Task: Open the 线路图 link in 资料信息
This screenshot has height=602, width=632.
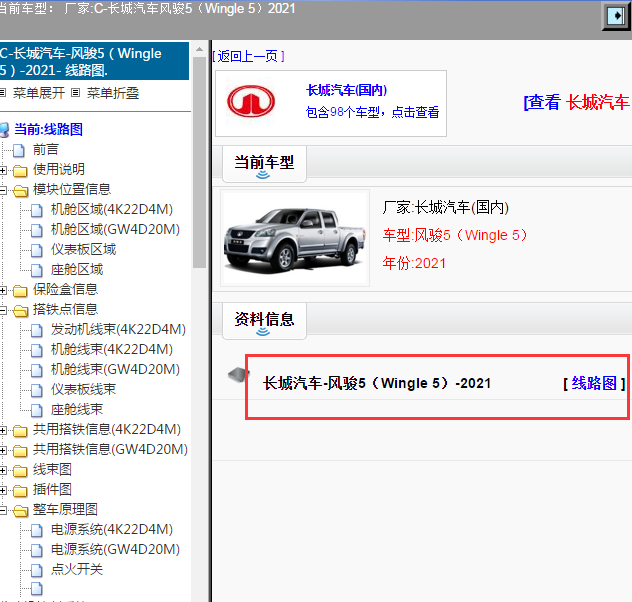Action: coord(594,383)
